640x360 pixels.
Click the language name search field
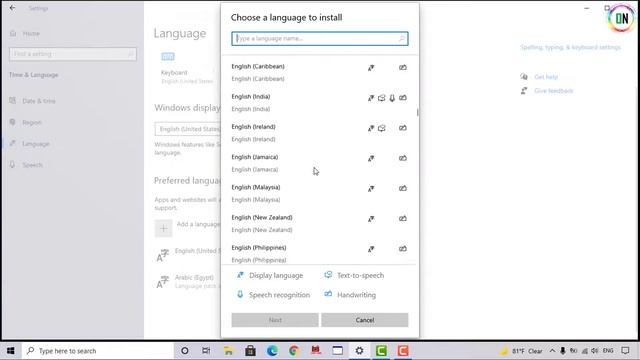[x=320, y=38]
